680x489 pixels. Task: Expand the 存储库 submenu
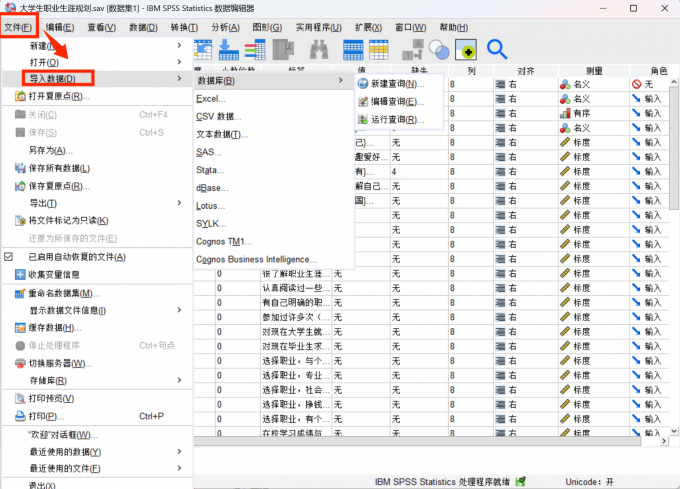pyautogui.click(x=179, y=381)
